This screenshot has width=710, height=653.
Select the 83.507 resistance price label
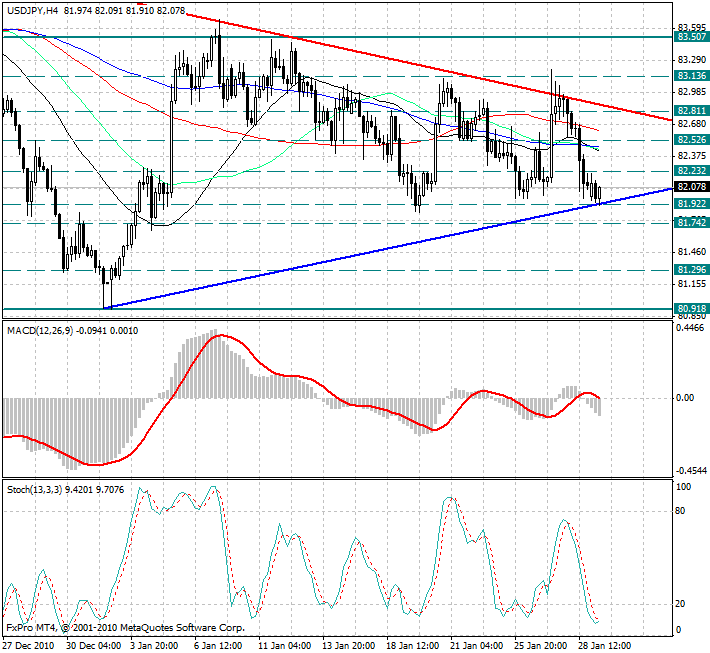click(x=689, y=37)
